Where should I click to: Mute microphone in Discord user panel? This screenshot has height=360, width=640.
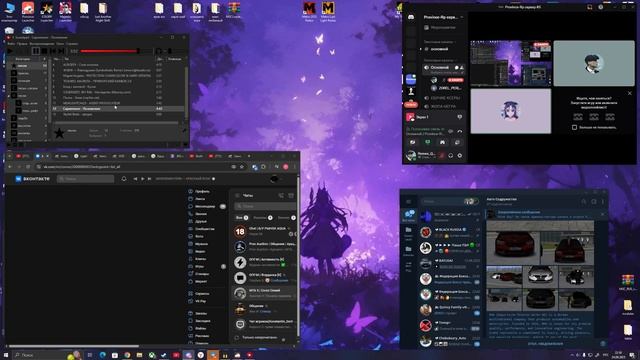[x=441, y=155]
